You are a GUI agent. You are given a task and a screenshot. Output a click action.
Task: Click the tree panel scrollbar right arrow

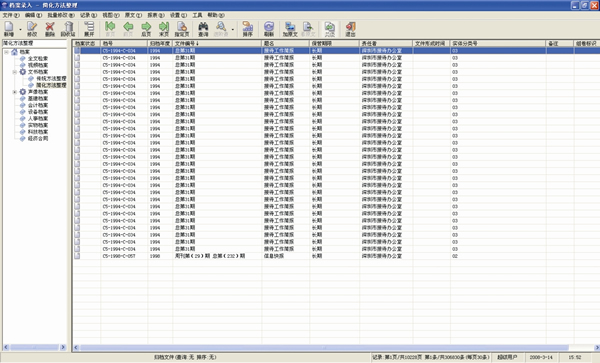pyautogui.click(x=63, y=347)
